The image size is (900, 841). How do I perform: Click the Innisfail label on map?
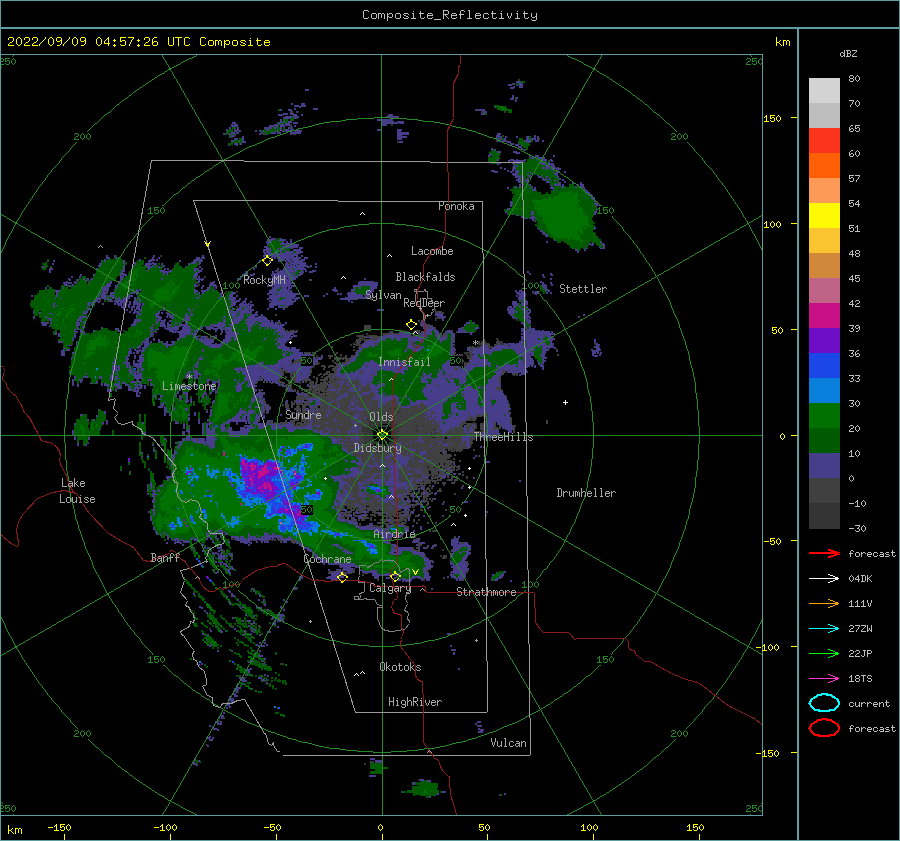(x=404, y=362)
